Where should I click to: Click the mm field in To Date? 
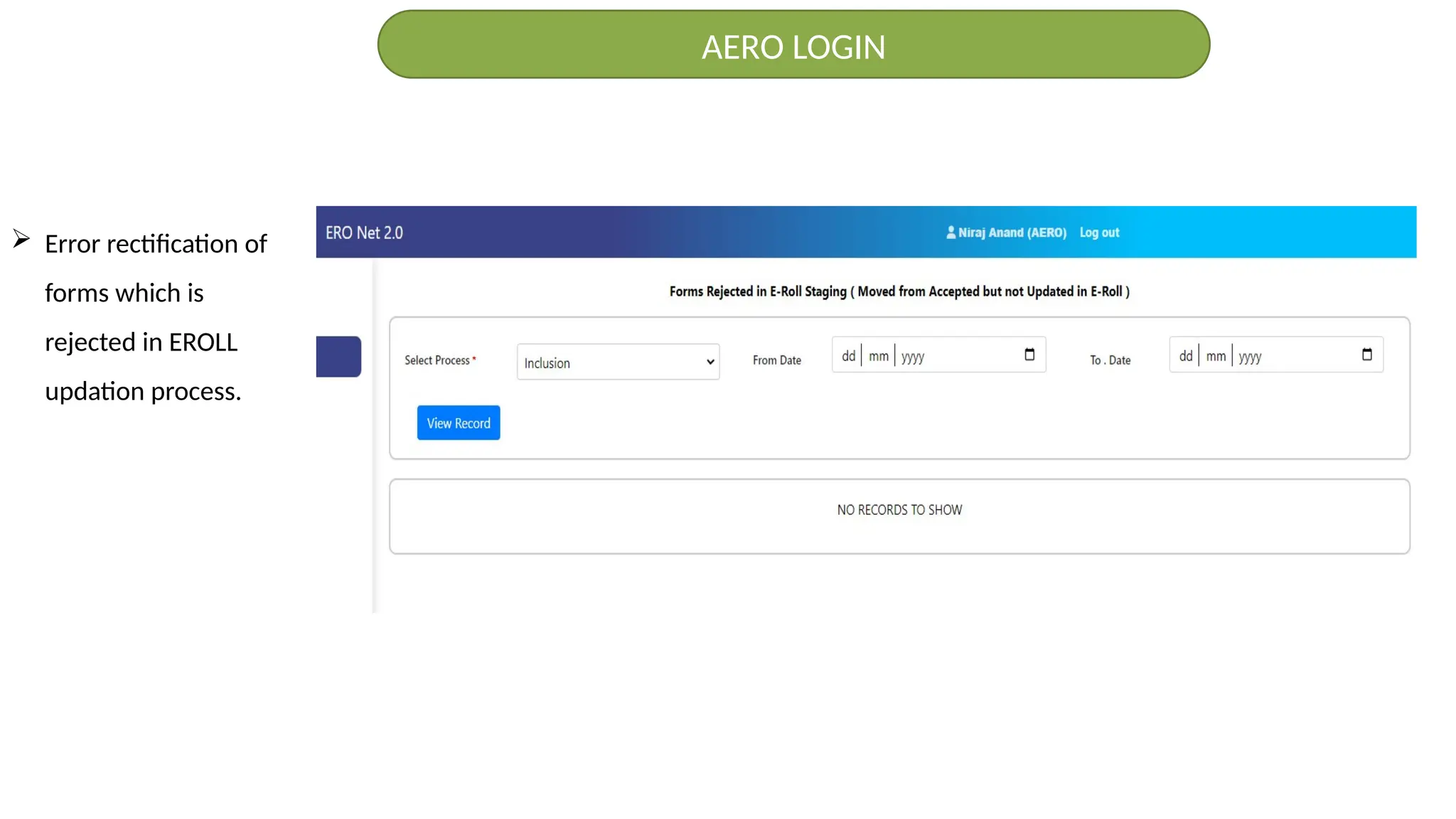(x=1216, y=356)
